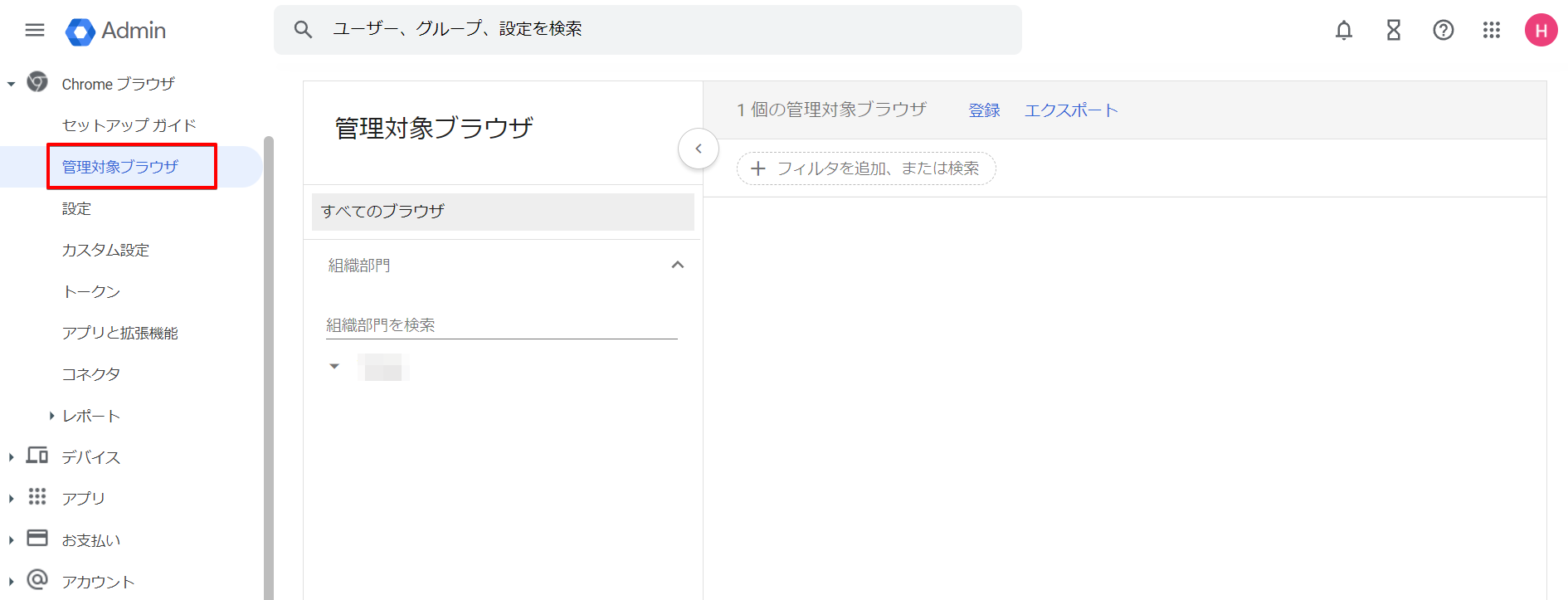Expand the レポート submenu
The width and height of the screenshot is (1568, 600).
coord(51,416)
